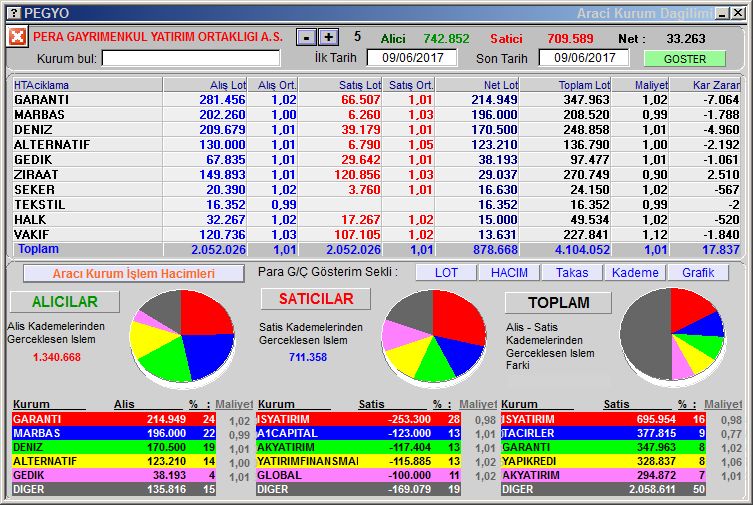753x505 pixels.
Task: Click green GARANTI 347.963 total row
Action: 603,447
